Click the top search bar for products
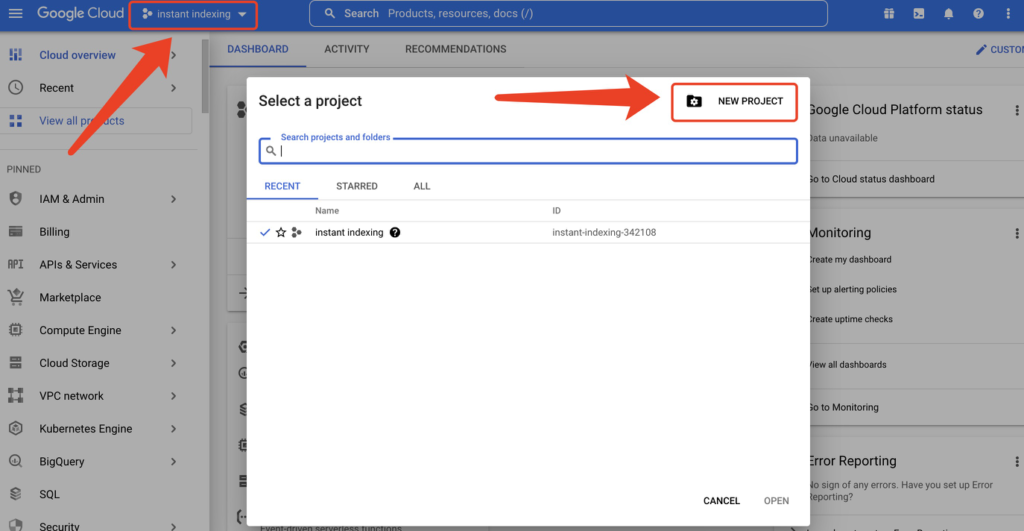Image resolution: width=1024 pixels, height=531 pixels. [568, 14]
